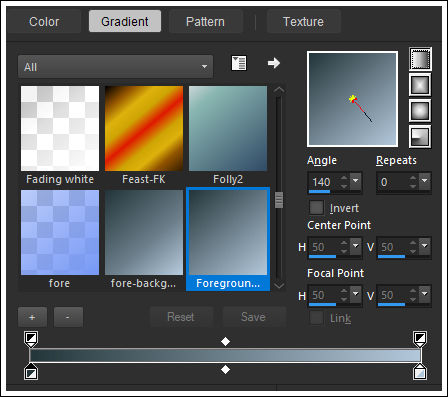Click the Repeats spinner arrows
Image resolution: width=448 pixels, height=397 pixels.
click(413, 182)
